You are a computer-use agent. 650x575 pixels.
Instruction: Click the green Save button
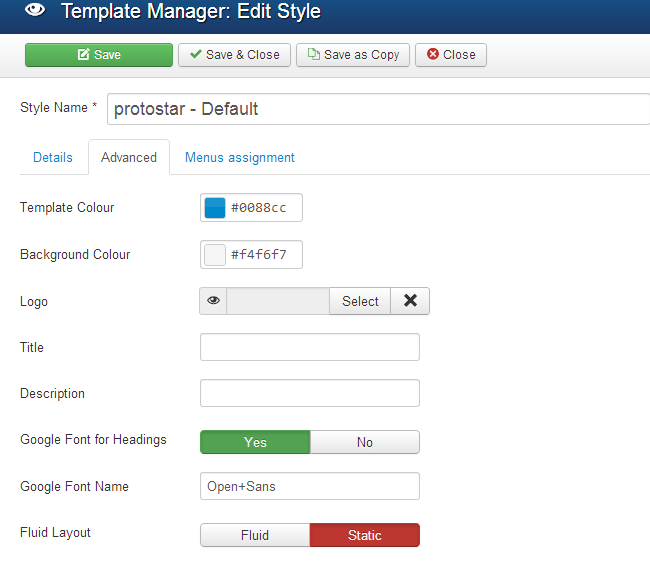[x=99, y=55]
